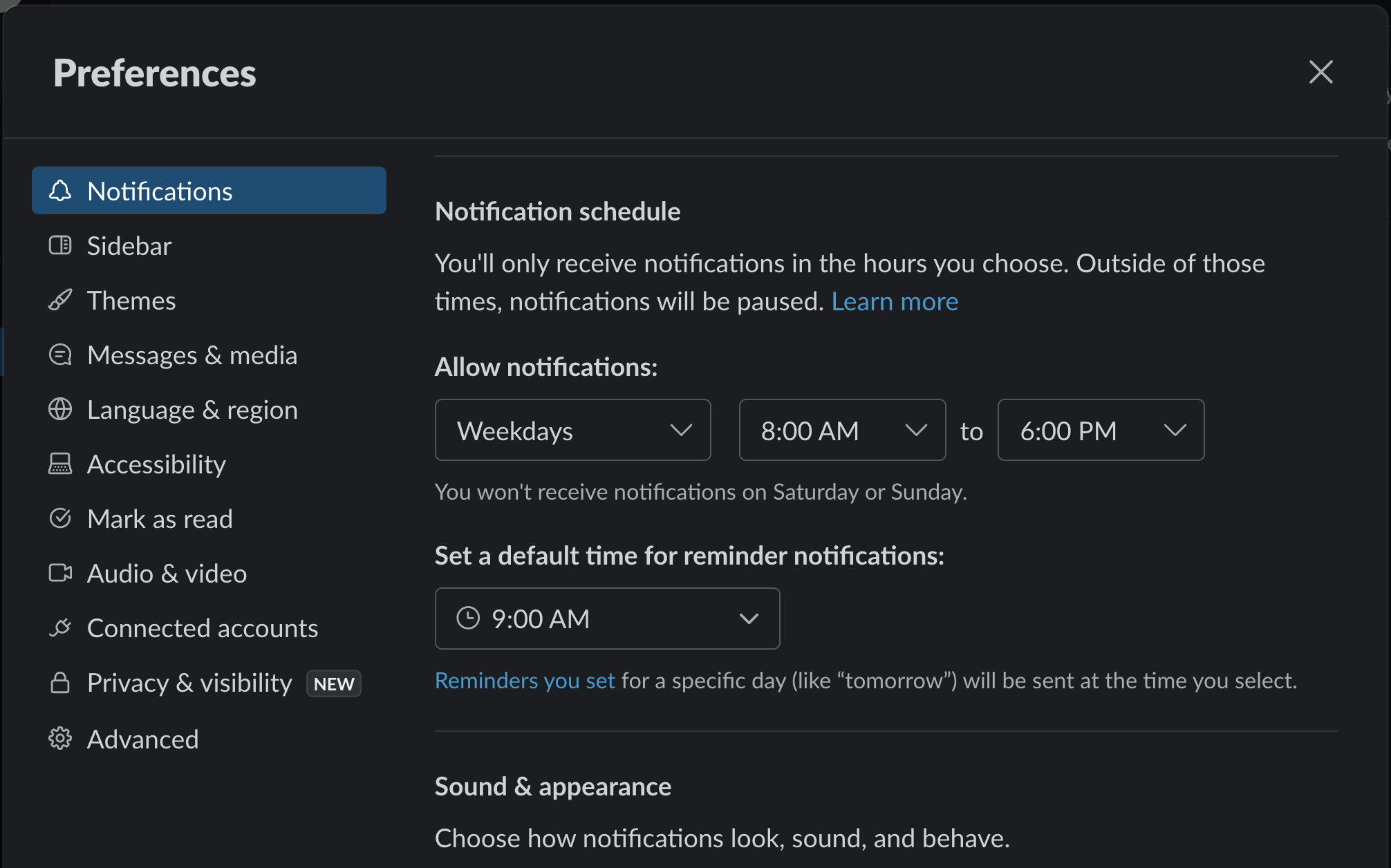Image resolution: width=1391 pixels, height=868 pixels.
Task: Open the Reminders you set link
Action: click(x=525, y=681)
